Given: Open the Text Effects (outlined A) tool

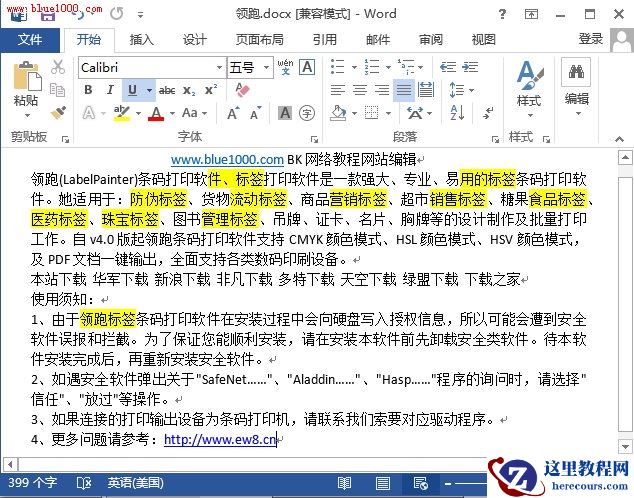Looking at the screenshot, I should tap(89, 113).
